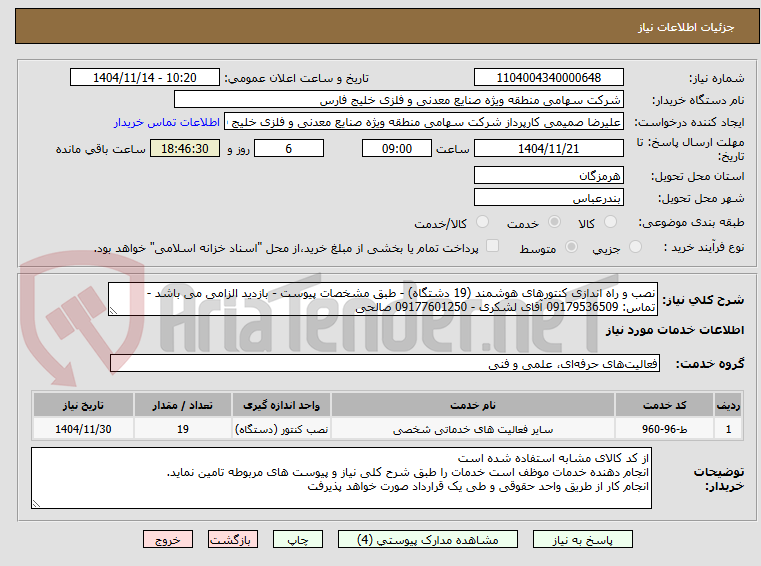Select the جزیی purchase type radio

click(635, 247)
